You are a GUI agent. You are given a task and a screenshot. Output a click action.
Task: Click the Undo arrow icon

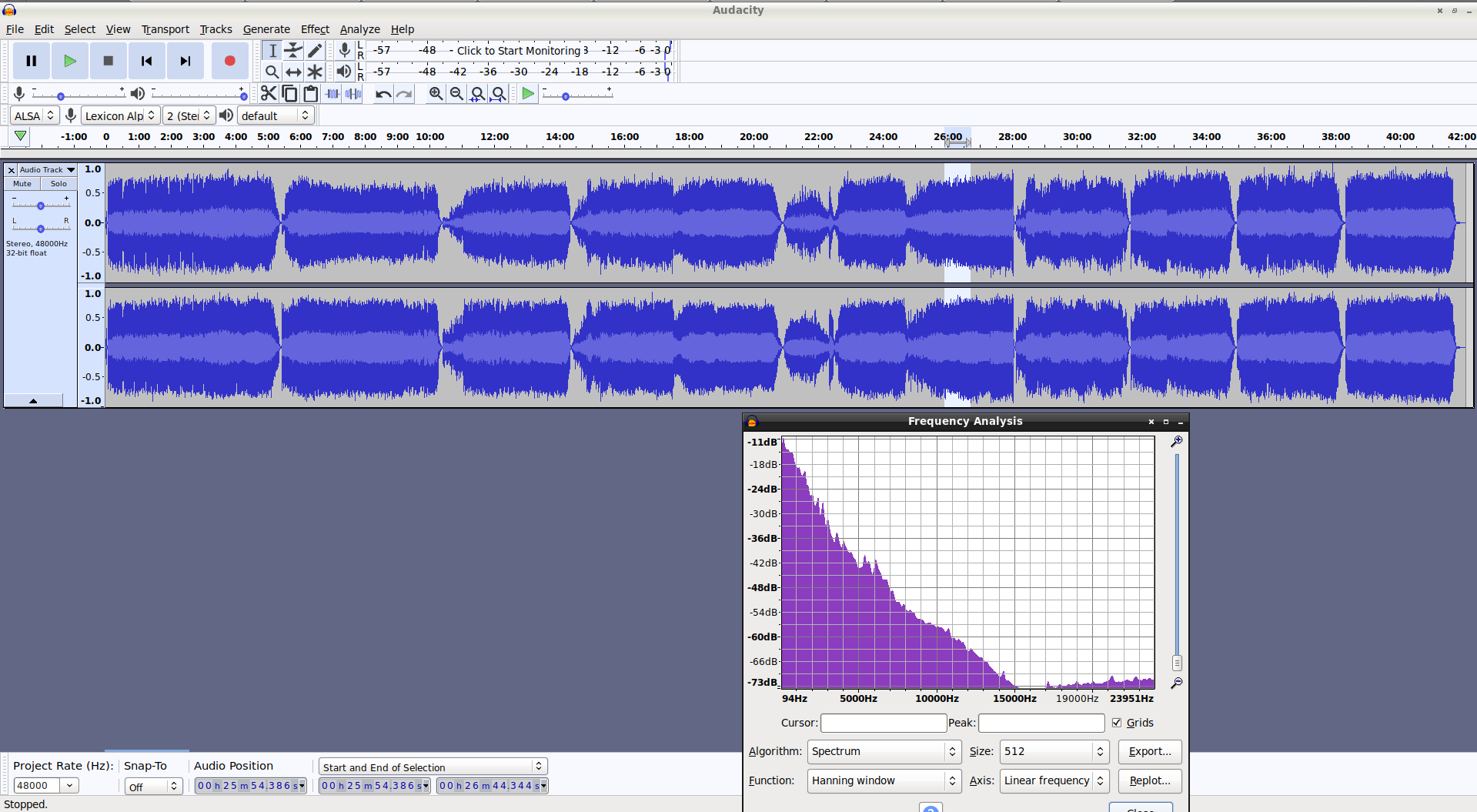(383, 94)
